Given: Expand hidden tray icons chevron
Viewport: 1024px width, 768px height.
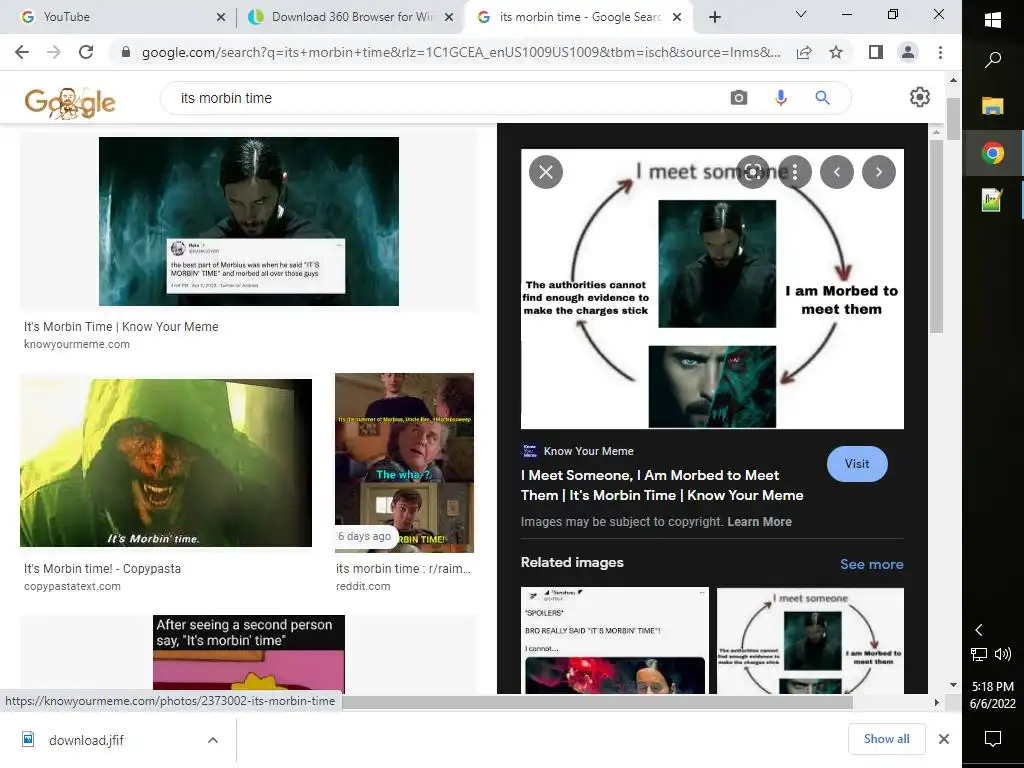Looking at the screenshot, I should (x=978, y=630).
